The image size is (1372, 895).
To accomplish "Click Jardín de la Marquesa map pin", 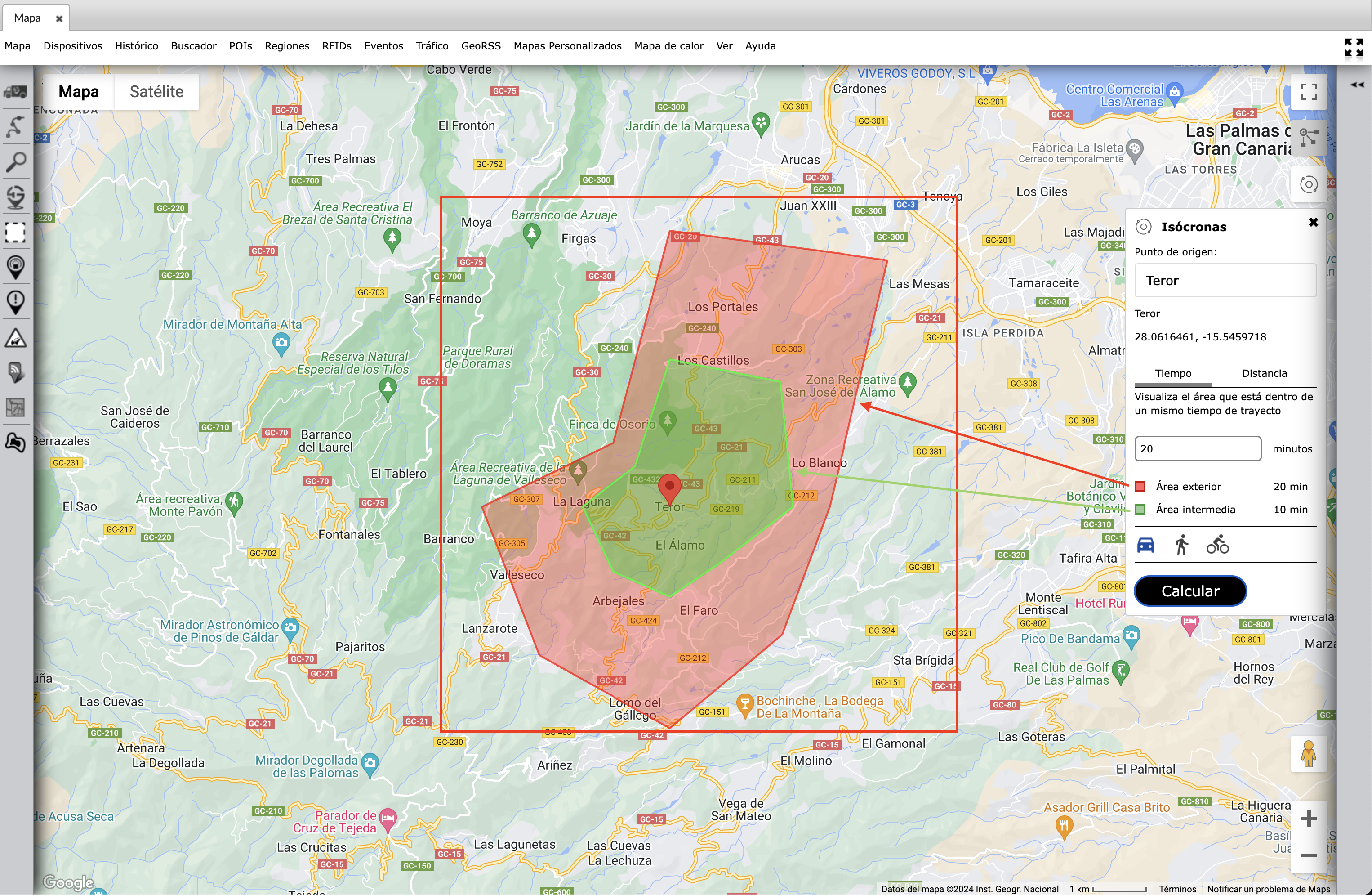I will pos(761,124).
